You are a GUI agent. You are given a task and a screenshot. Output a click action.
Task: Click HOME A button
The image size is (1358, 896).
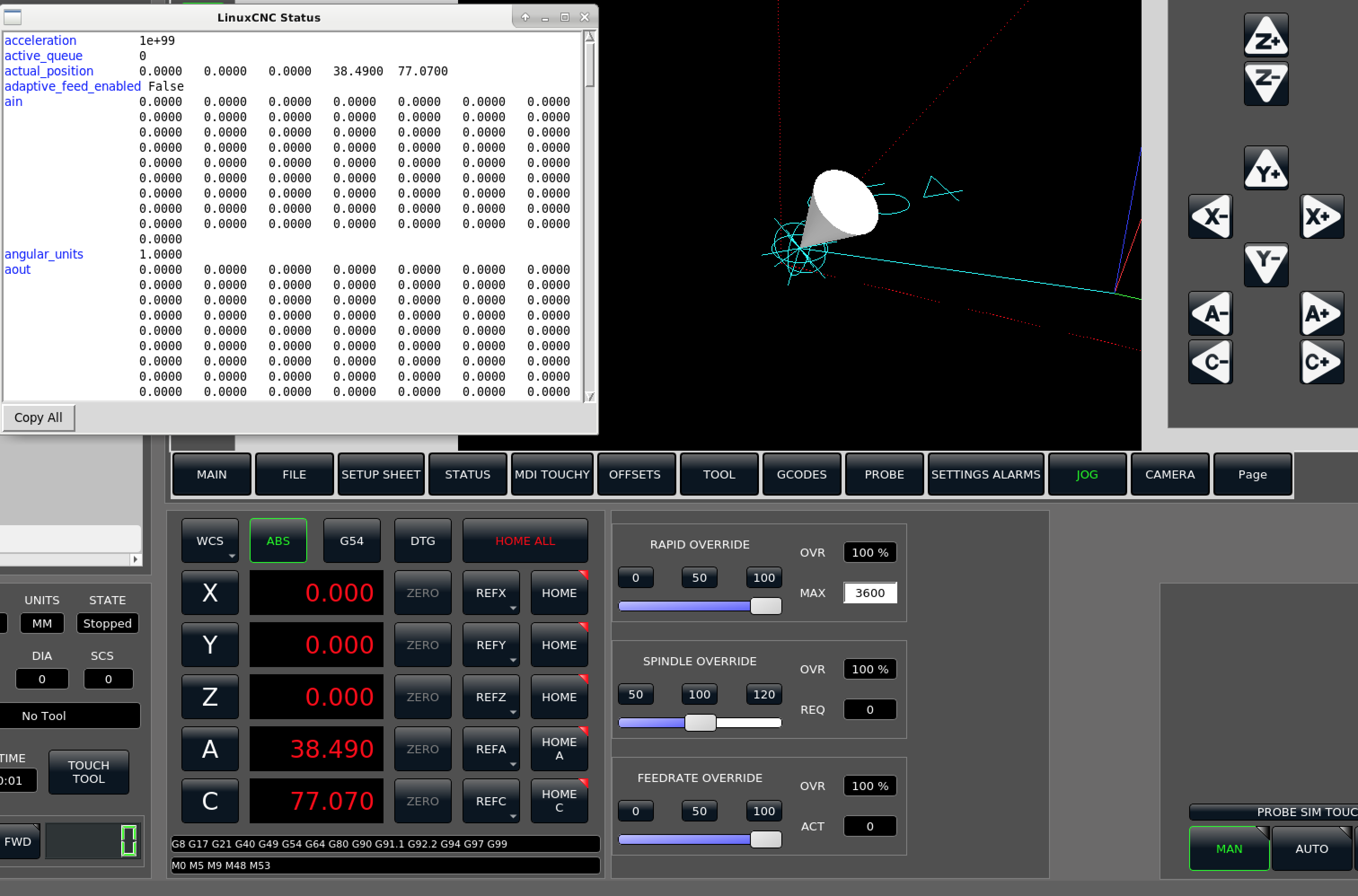[x=559, y=749]
